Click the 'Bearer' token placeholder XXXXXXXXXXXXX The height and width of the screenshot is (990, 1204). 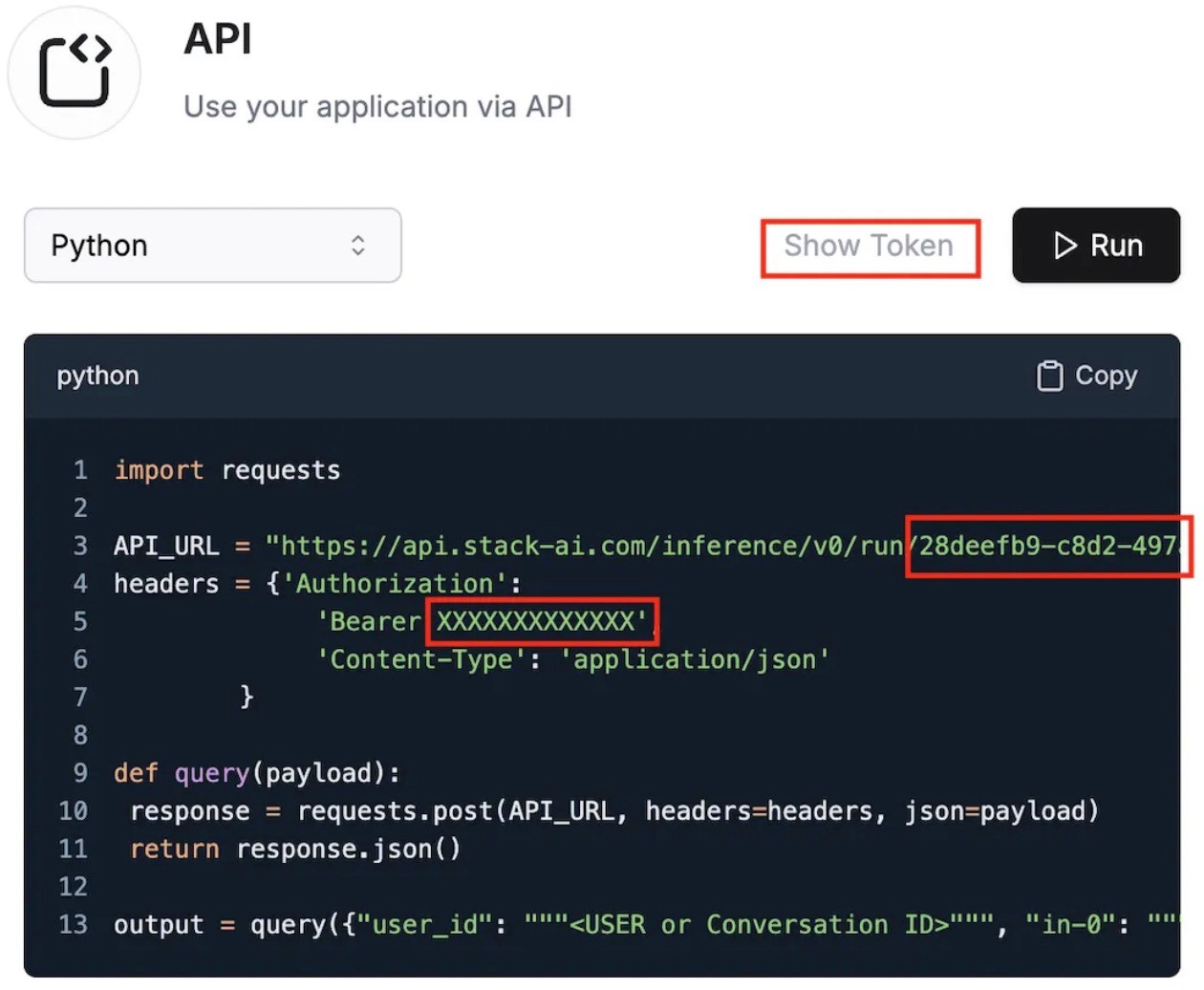(536, 621)
